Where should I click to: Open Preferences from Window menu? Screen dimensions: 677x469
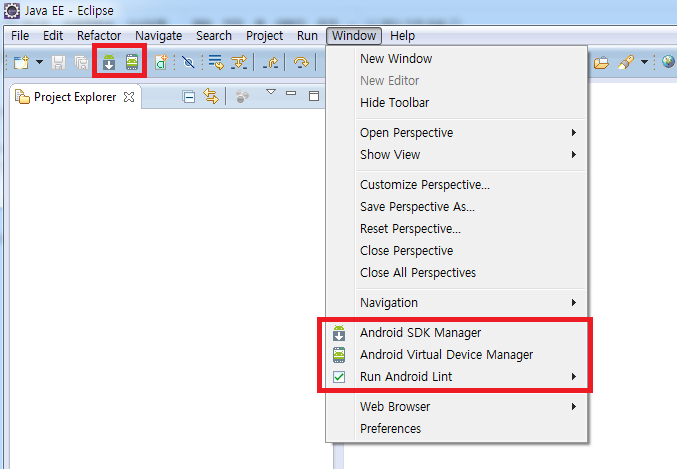pos(457,429)
